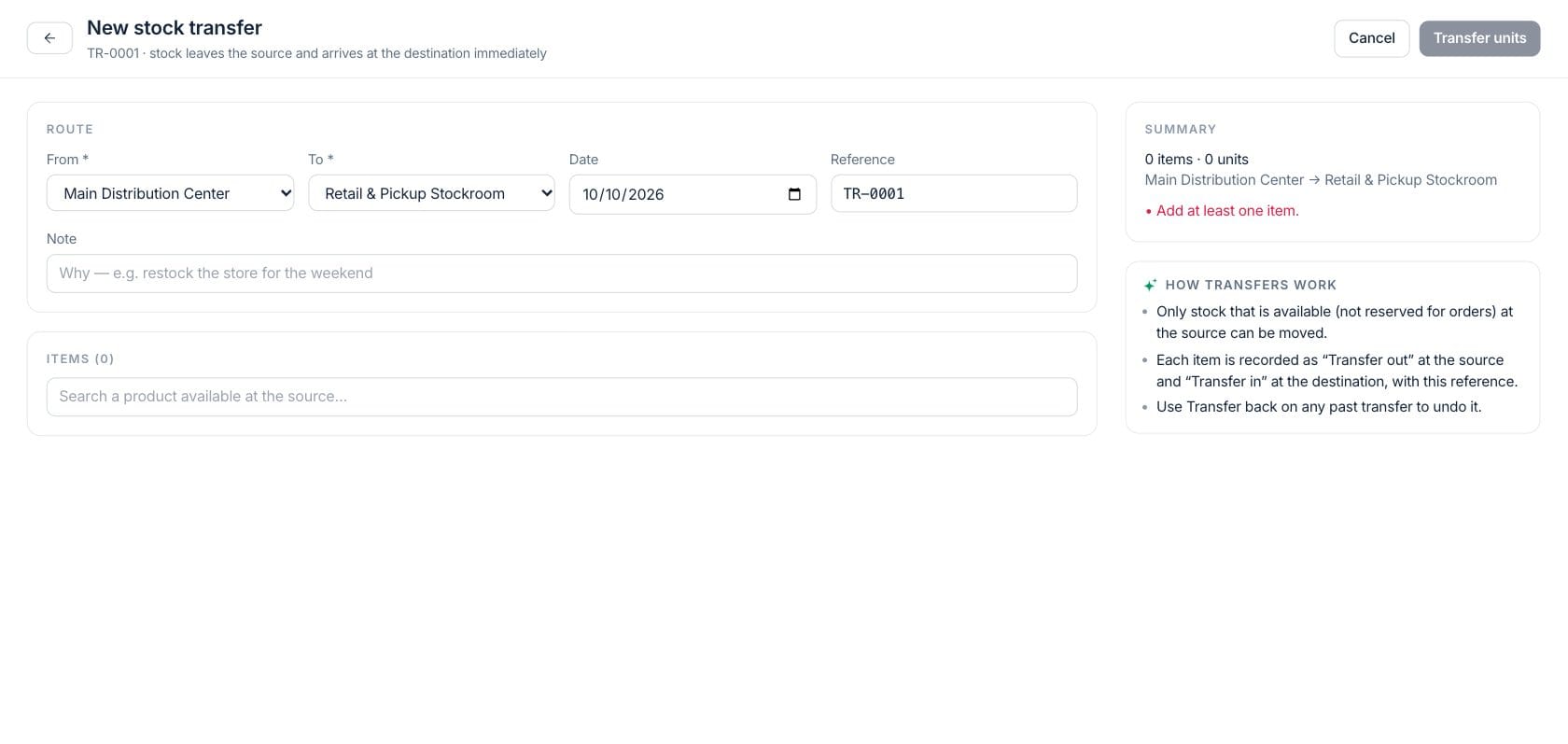Click the SUMMARY panel heading
The height and width of the screenshot is (744, 1568).
point(1181,129)
